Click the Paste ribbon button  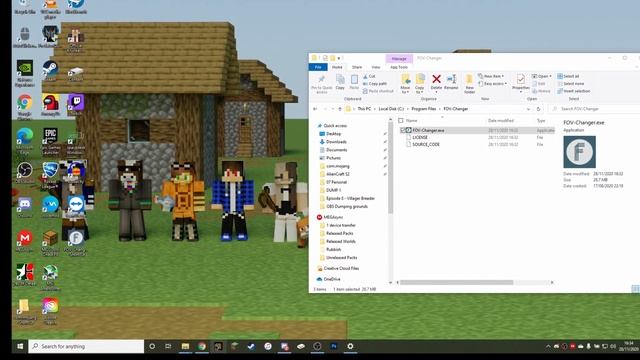(354, 82)
